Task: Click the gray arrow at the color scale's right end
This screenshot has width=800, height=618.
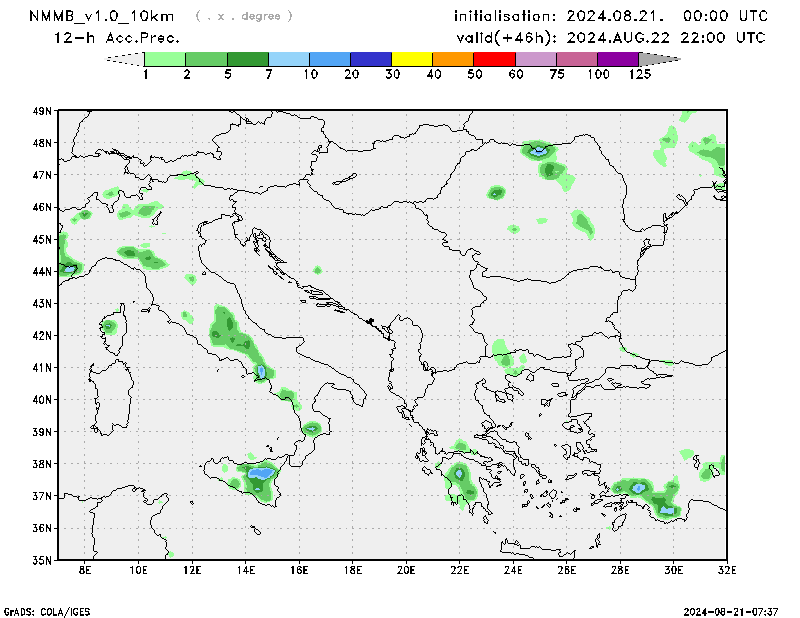Action: (659, 59)
